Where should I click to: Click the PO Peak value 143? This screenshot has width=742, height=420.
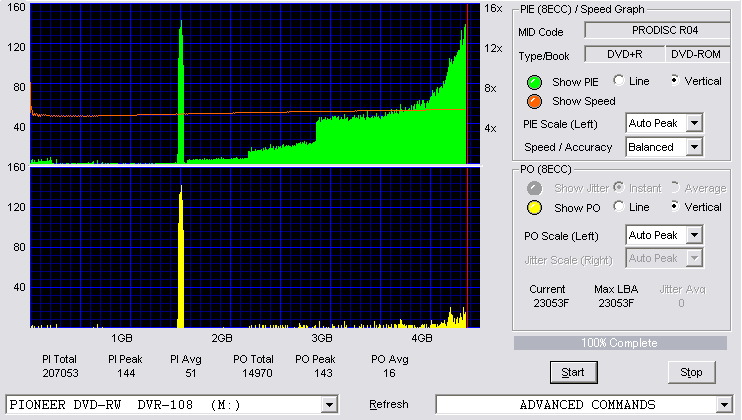click(x=323, y=374)
